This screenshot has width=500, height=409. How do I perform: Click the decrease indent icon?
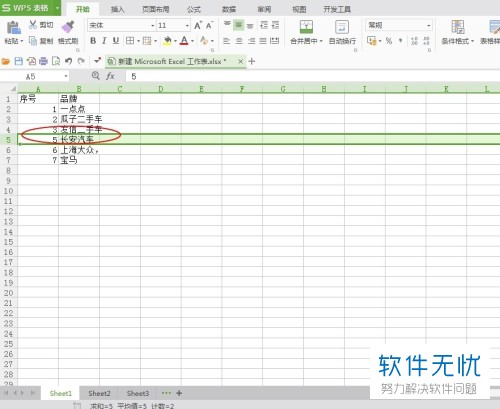tap(264, 25)
